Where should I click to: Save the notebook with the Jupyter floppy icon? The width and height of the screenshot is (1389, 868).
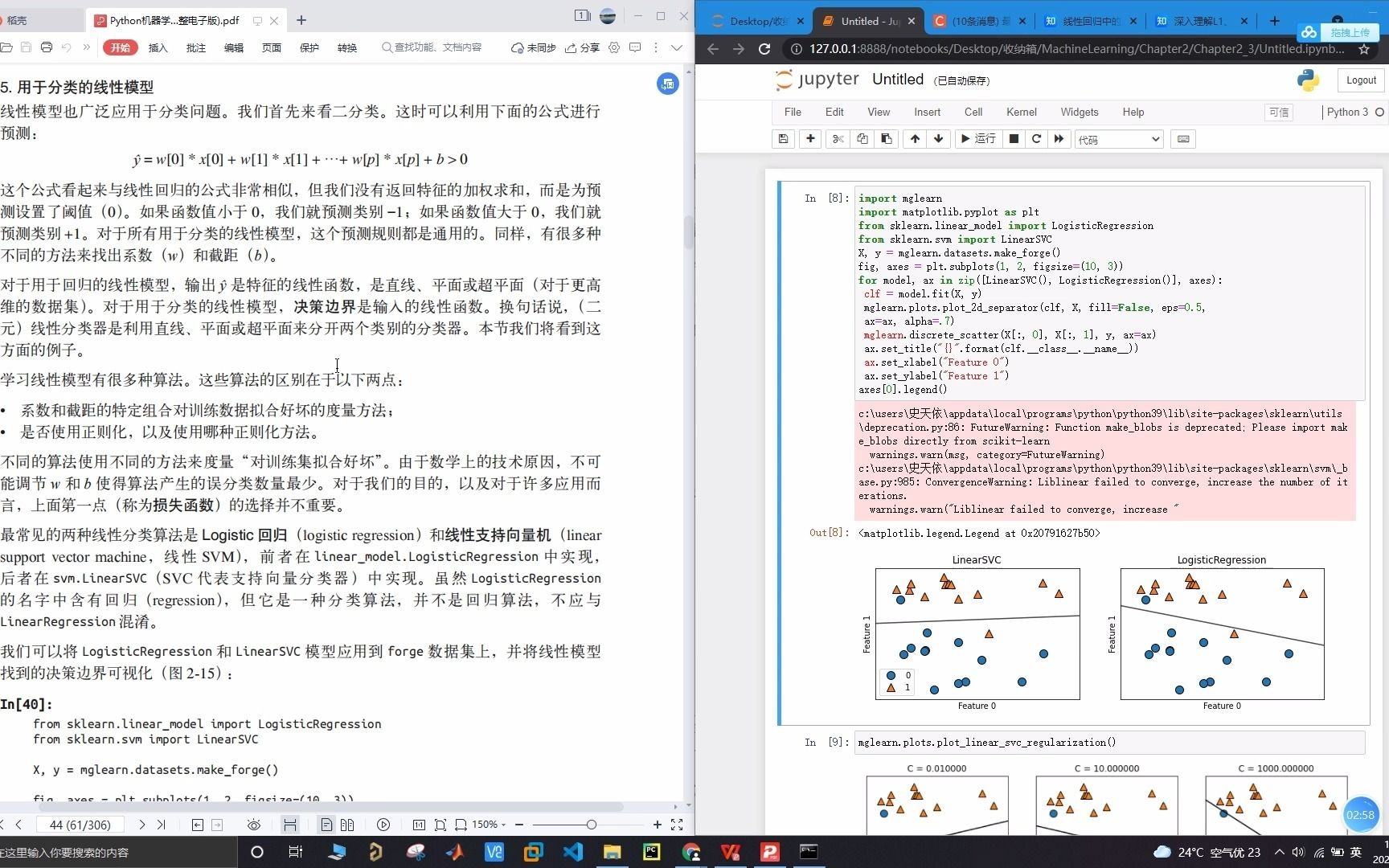(783, 139)
